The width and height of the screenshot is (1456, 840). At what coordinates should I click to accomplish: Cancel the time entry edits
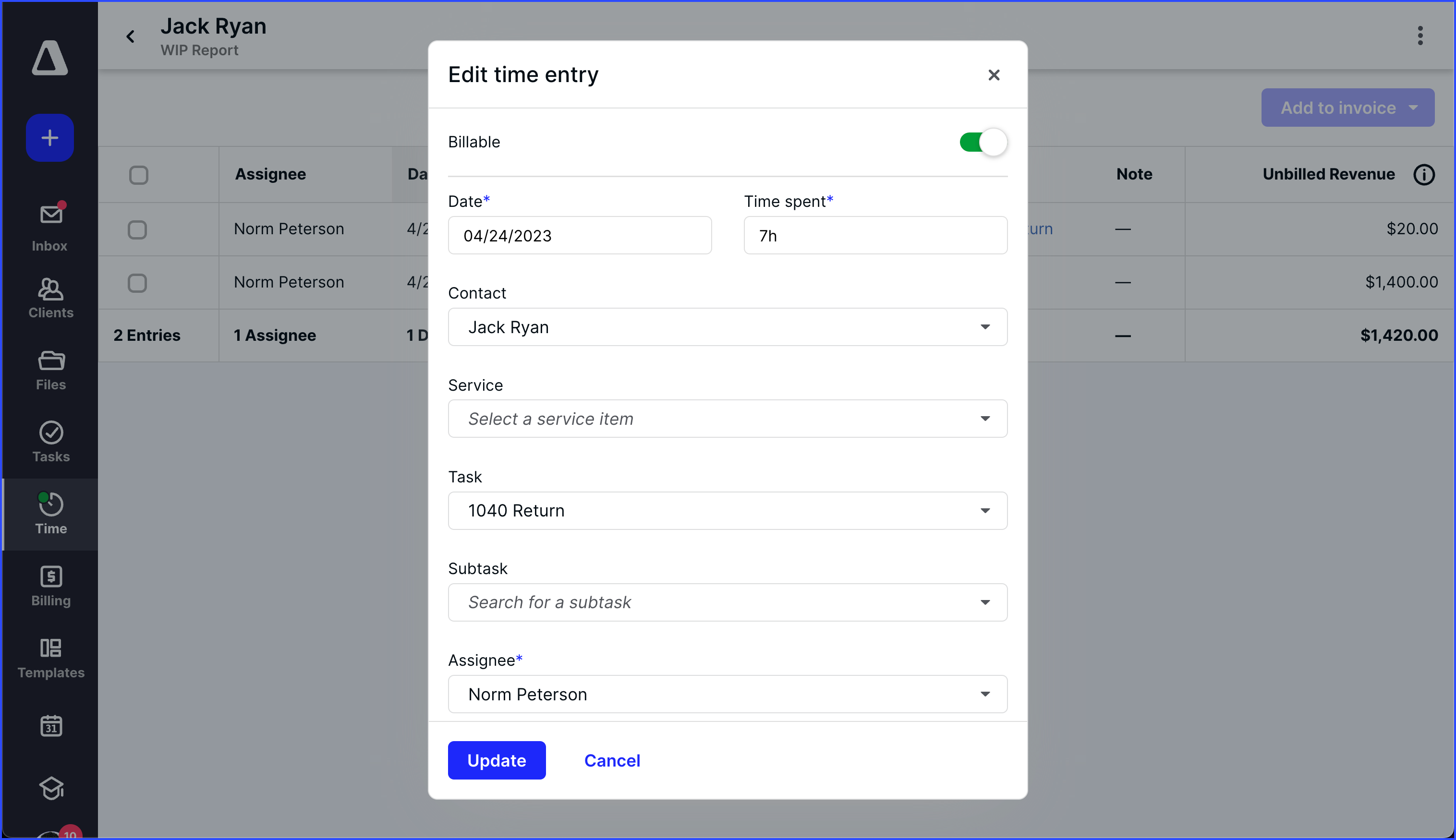tap(612, 760)
